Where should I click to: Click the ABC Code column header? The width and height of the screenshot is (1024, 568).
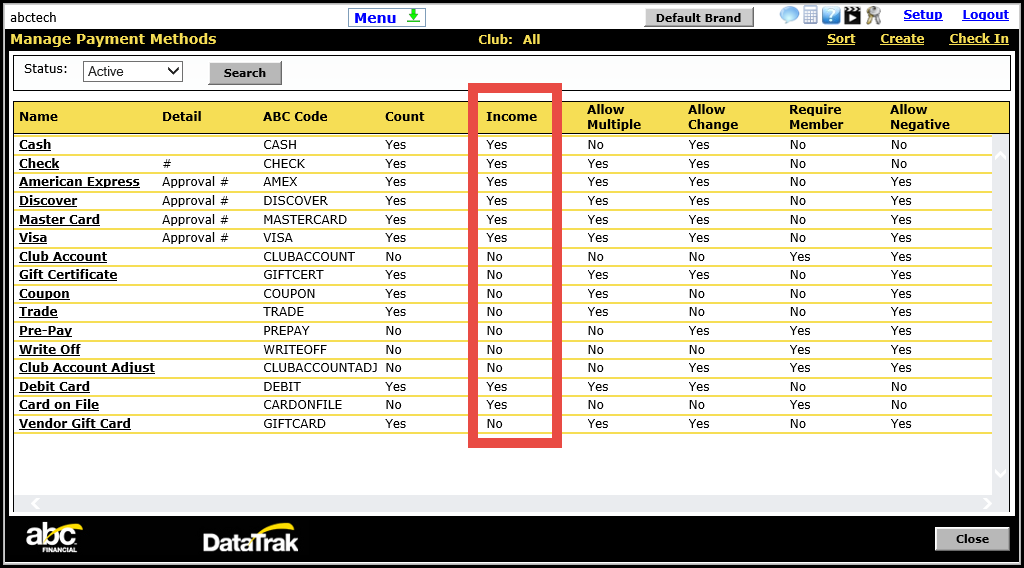click(x=295, y=116)
